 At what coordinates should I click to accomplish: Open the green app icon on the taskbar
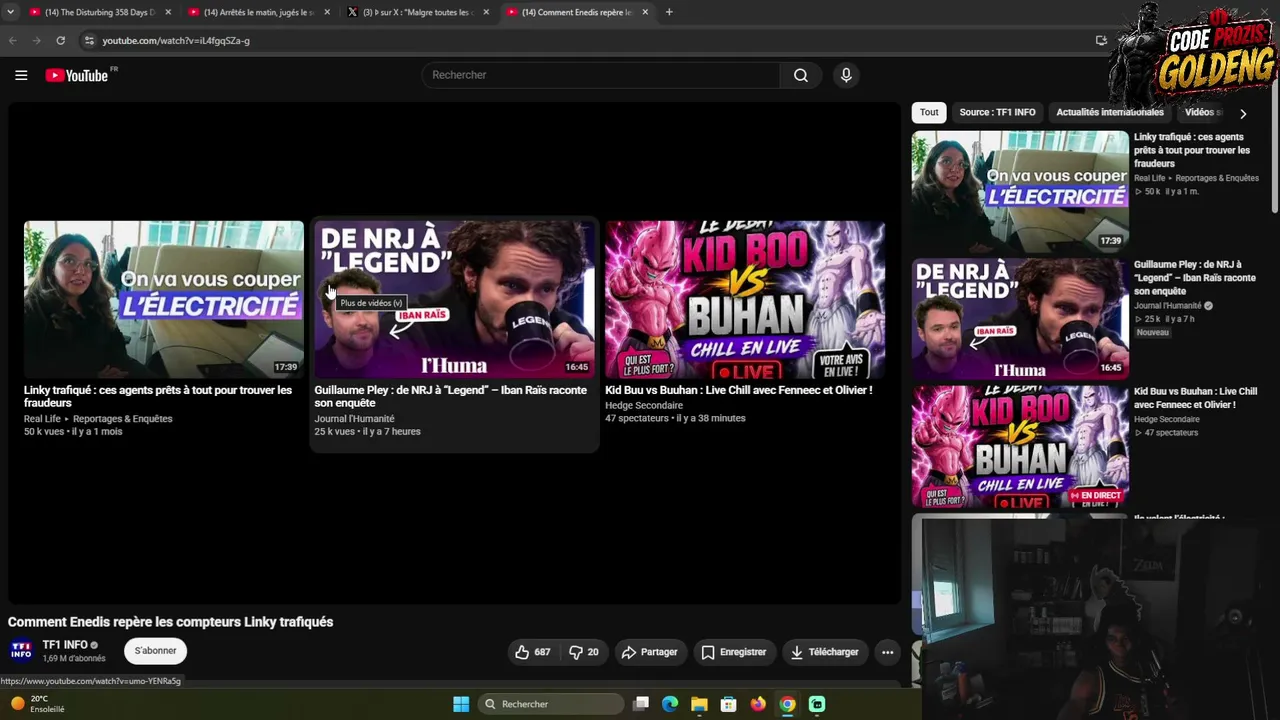pyautogui.click(x=817, y=704)
